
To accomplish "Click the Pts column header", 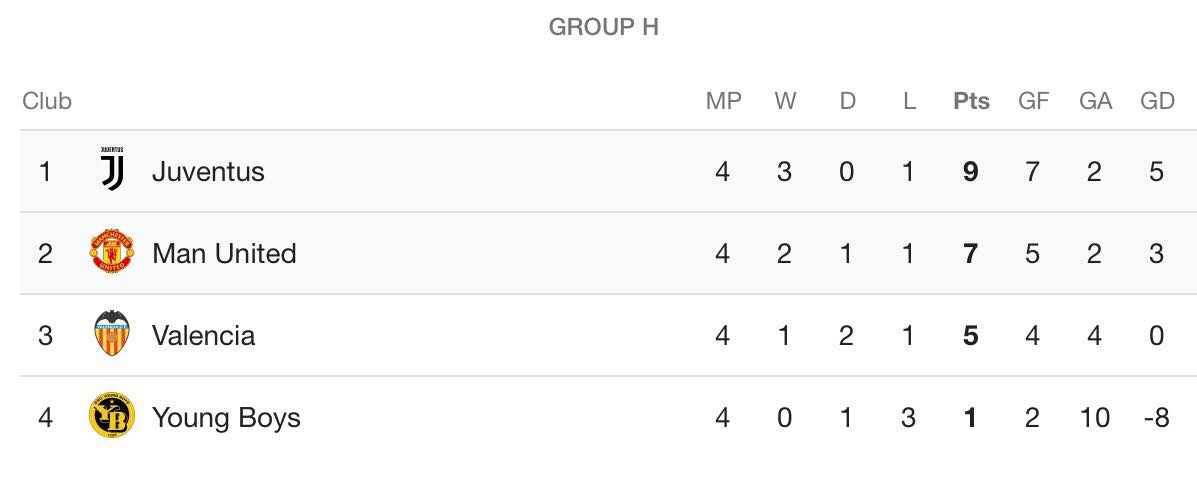I will pos(972,101).
